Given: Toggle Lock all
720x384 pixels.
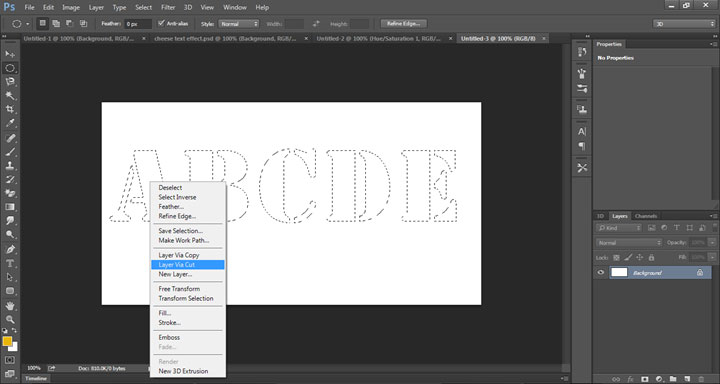Looking at the screenshot, I should [x=651, y=258].
